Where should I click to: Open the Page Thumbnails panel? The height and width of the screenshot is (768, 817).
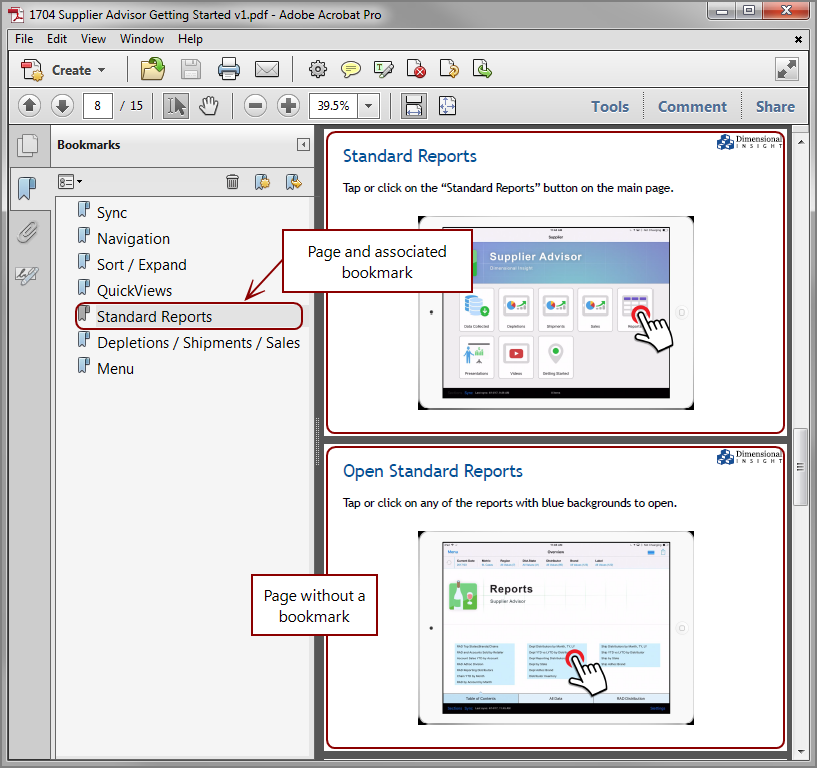(x=28, y=146)
